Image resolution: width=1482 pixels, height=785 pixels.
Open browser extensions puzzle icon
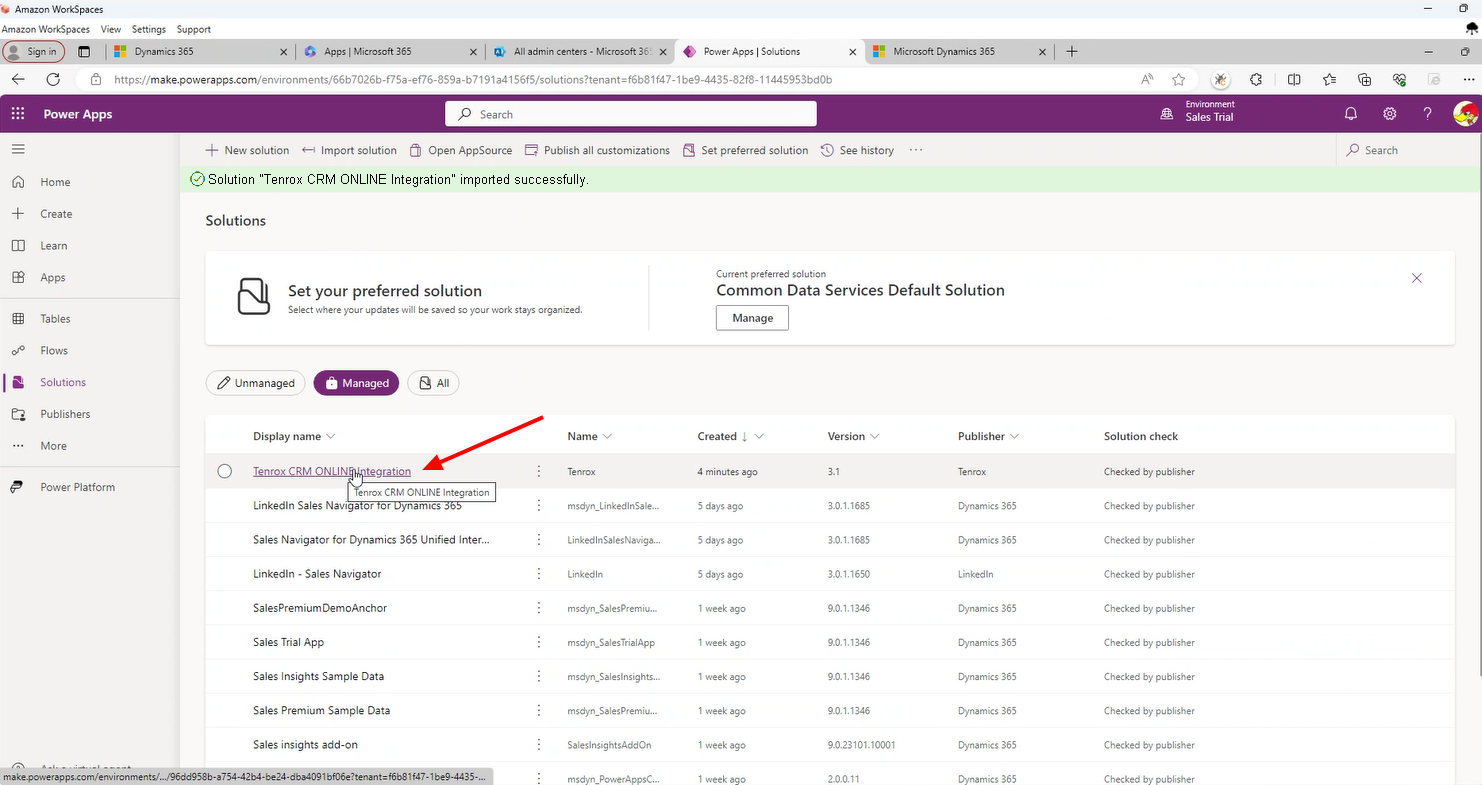point(1256,79)
